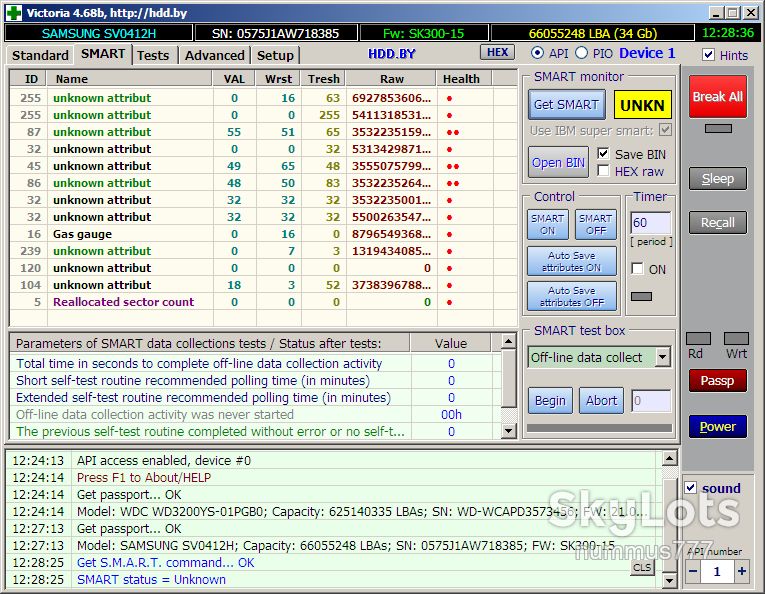Click the SMART ON control button
The width and height of the screenshot is (765, 594).
pyautogui.click(x=547, y=224)
